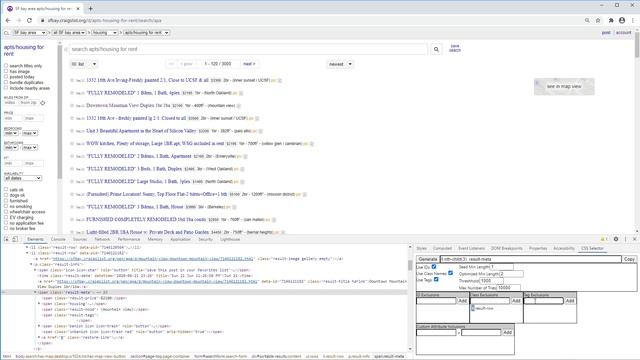640x360 pixels.
Task: Toggle the DevTools device toolbar icon
Action: [x=15, y=239]
